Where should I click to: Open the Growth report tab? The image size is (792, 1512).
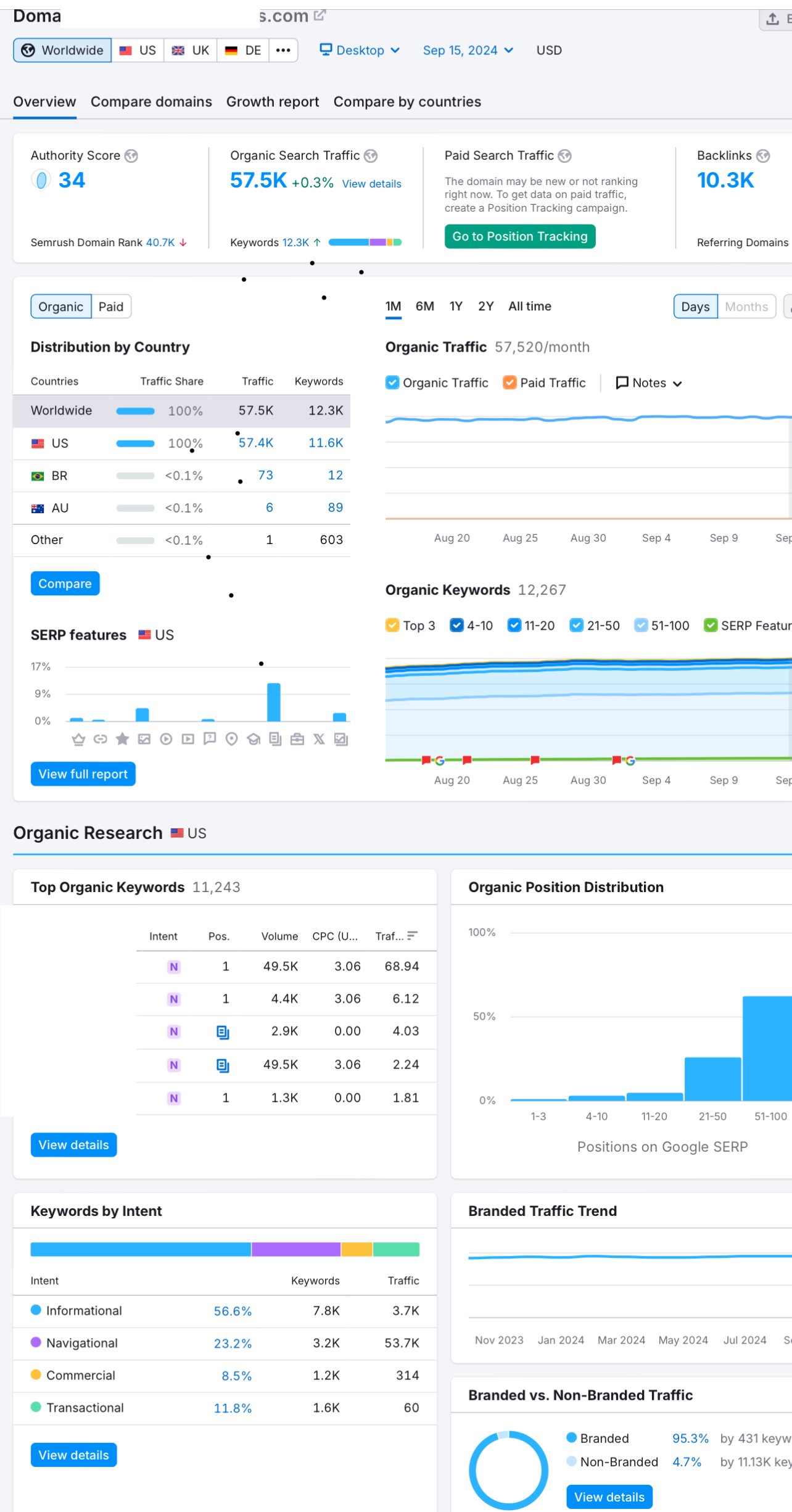click(273, 102)
